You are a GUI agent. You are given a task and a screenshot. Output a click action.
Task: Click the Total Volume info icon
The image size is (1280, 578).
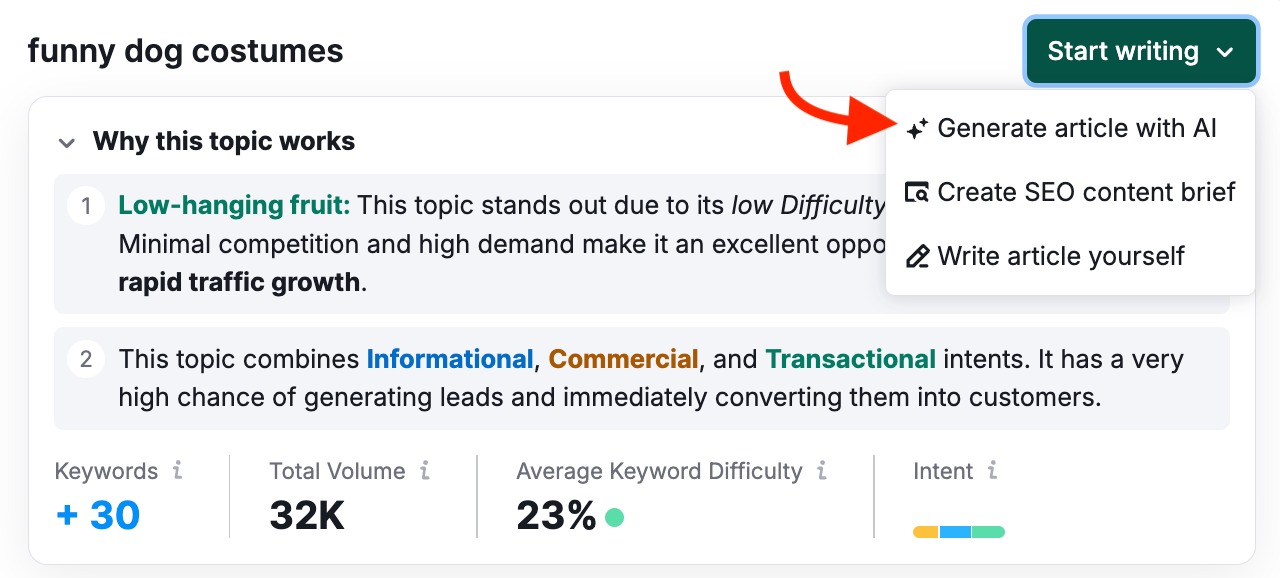coord(425,471)
